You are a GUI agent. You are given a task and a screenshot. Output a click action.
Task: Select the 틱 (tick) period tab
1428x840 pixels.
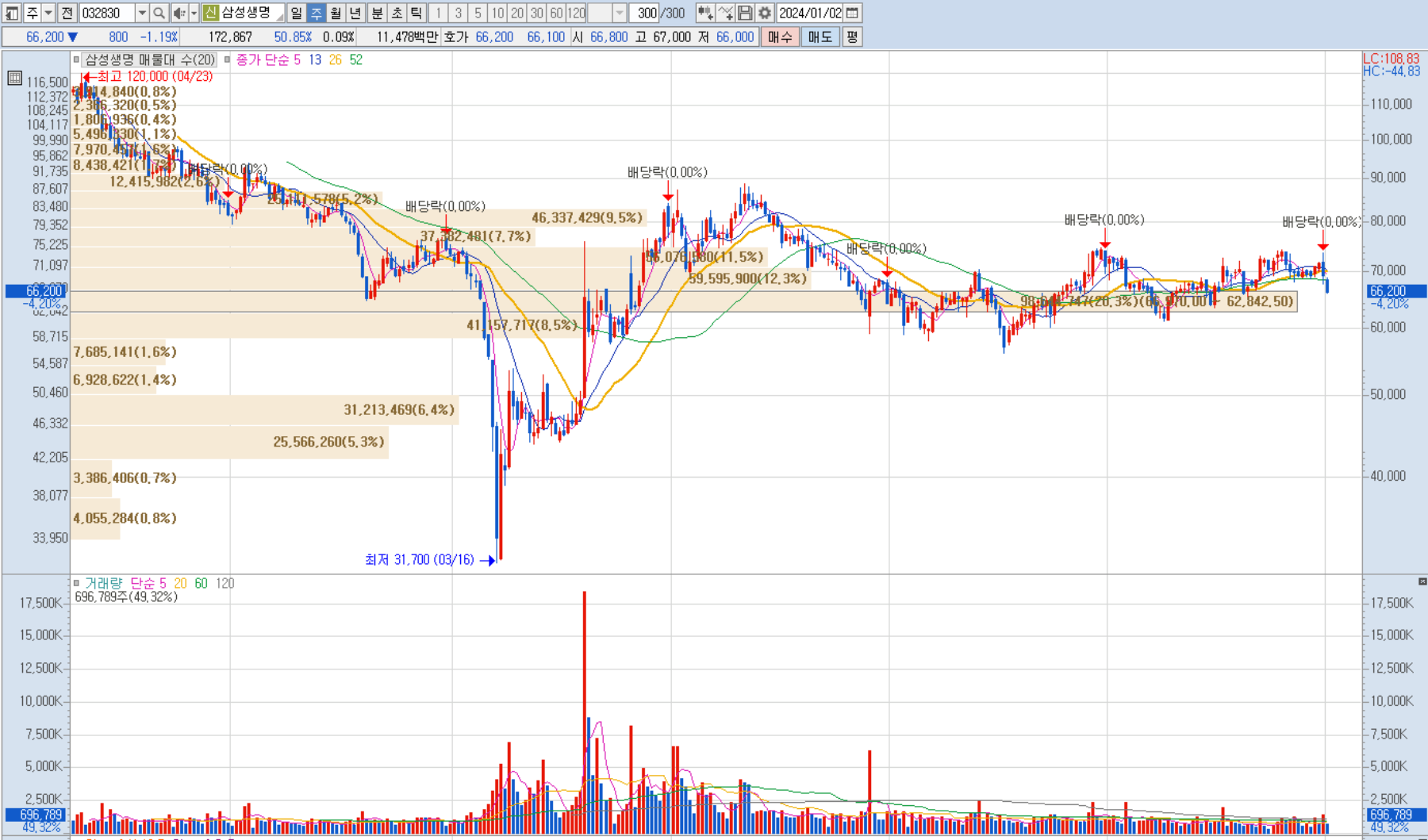point(416,13)
